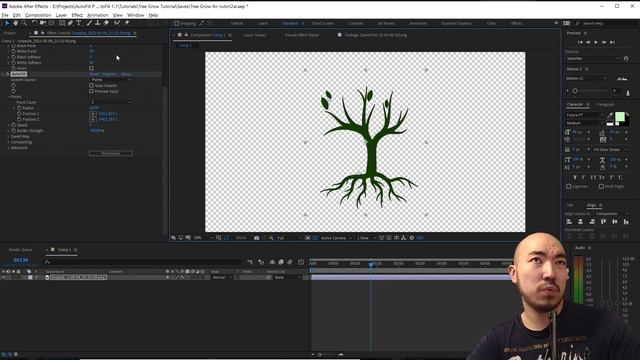Viewport: 640px width, 360px height.
Task: Take a snapshot with the camera icon
Action: [x=256, y=238]
